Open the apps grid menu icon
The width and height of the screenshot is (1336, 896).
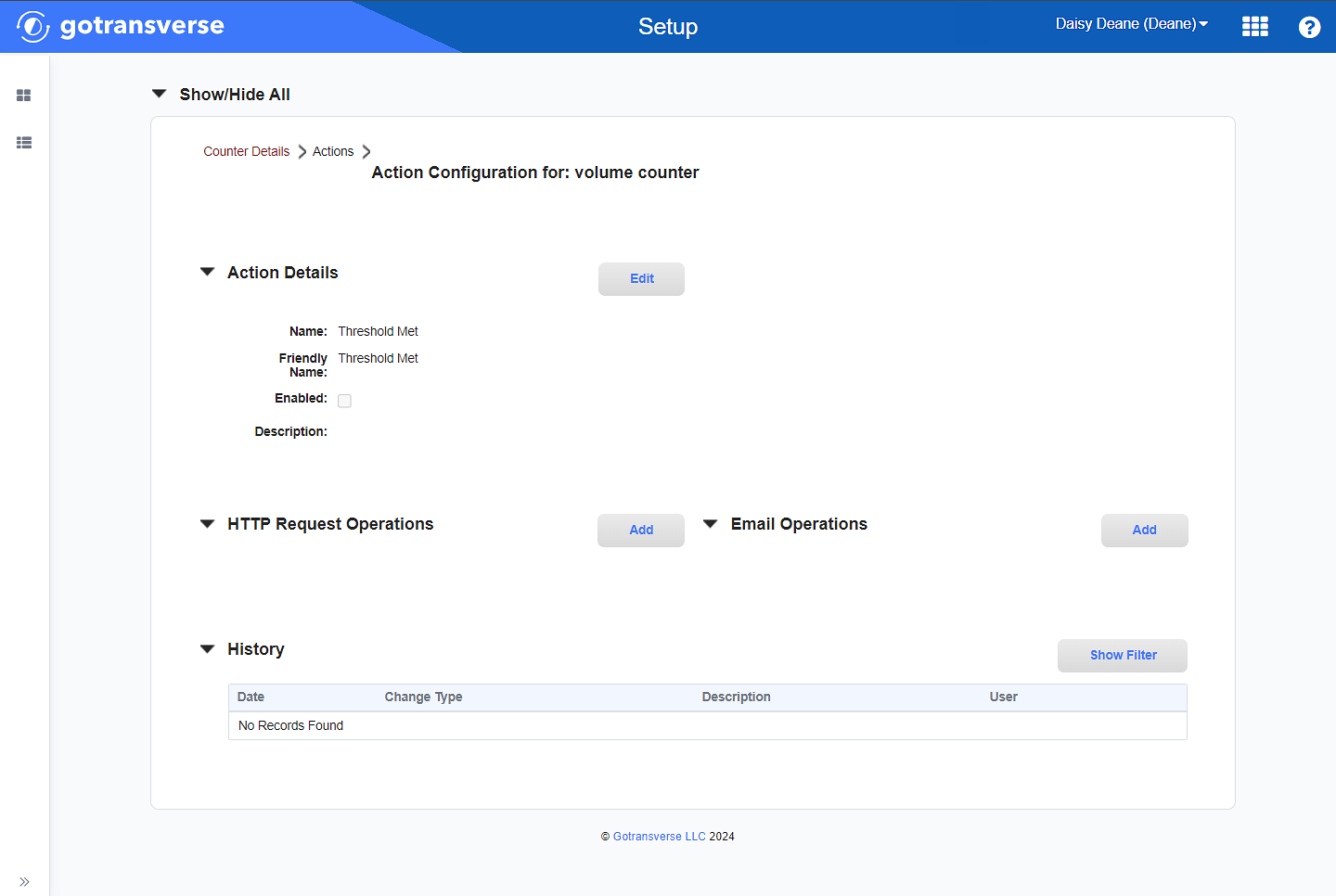[x=1255, y=26]
